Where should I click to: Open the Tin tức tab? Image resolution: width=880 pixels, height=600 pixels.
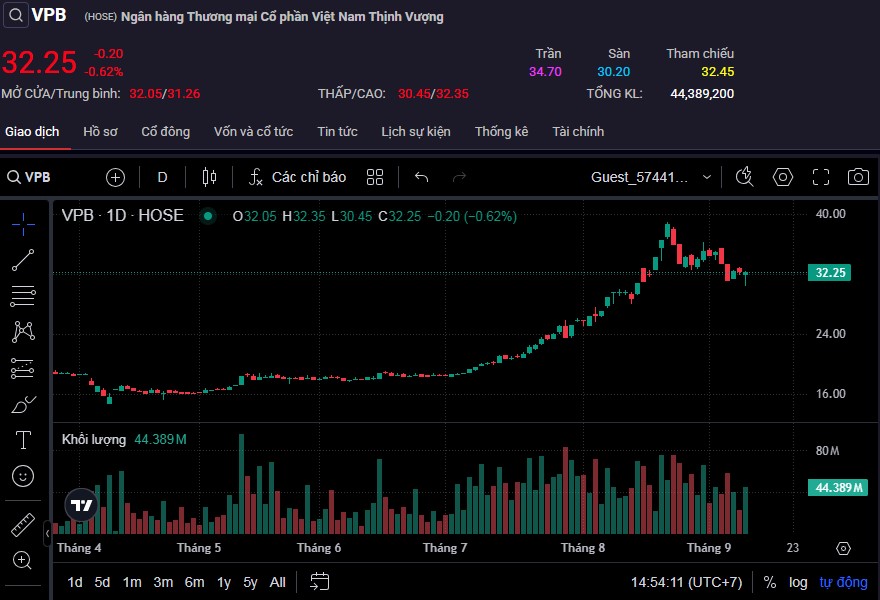pyautogui.click(x=337, y=131)
